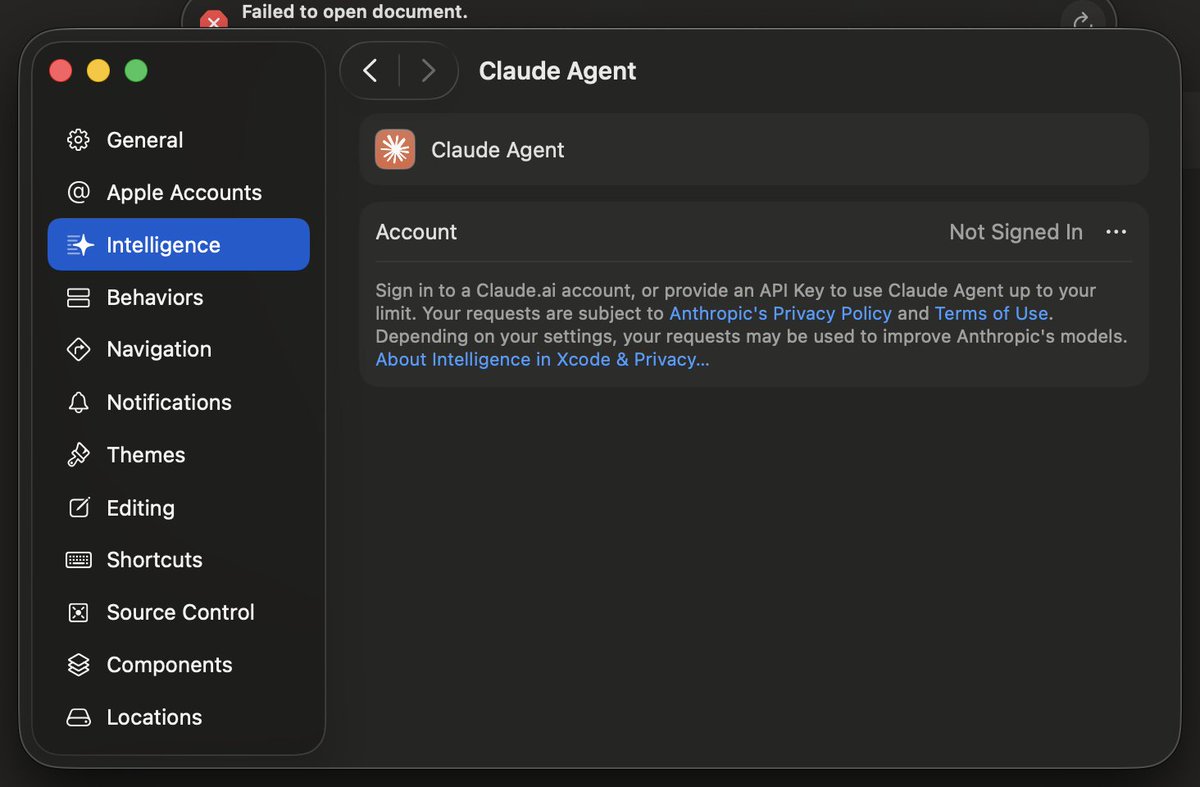Close the settings window with the red button
Image resolution: width=1200 pixels, height=787 pixels.
[61, 71]
